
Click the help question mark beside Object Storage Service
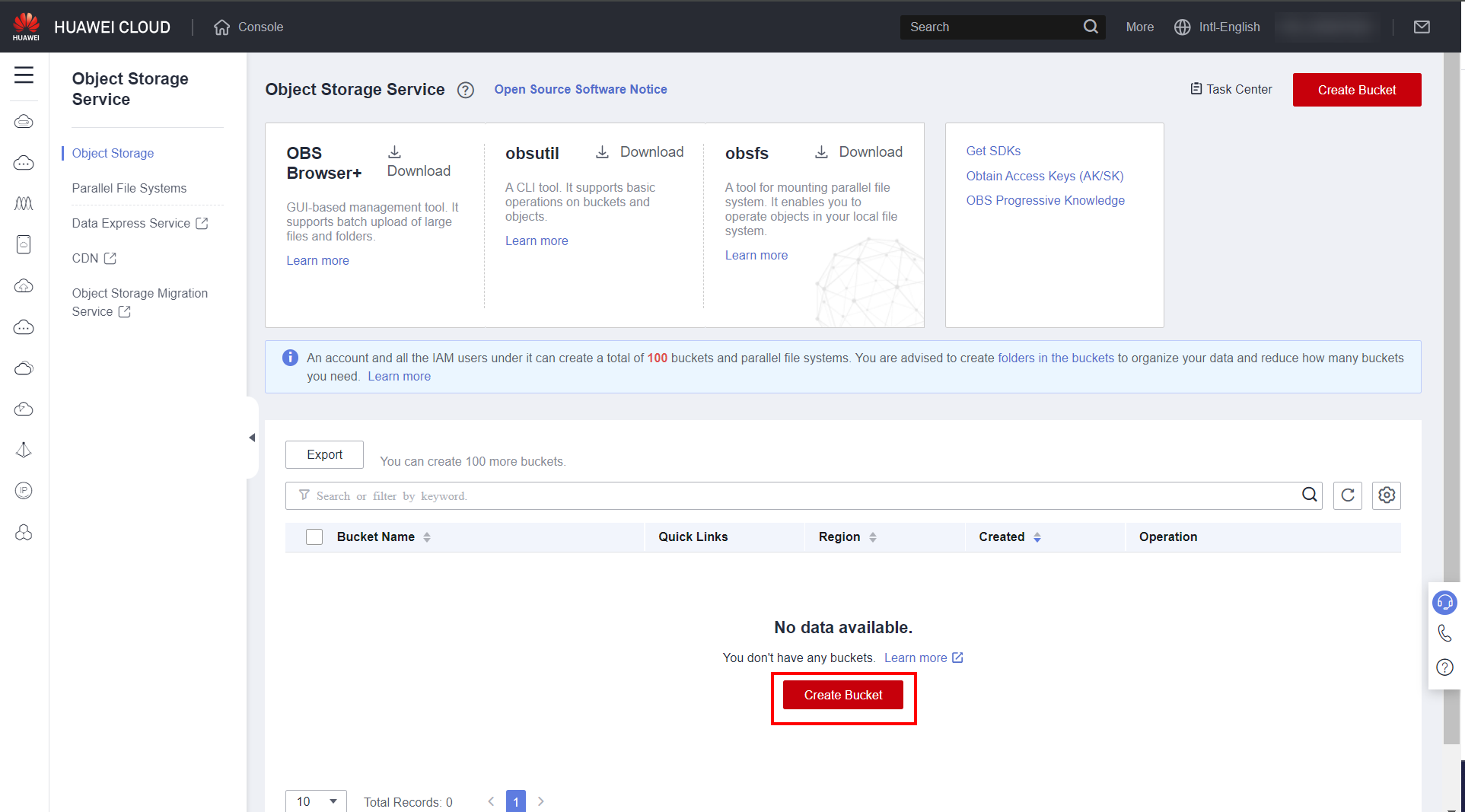[465, 90]
